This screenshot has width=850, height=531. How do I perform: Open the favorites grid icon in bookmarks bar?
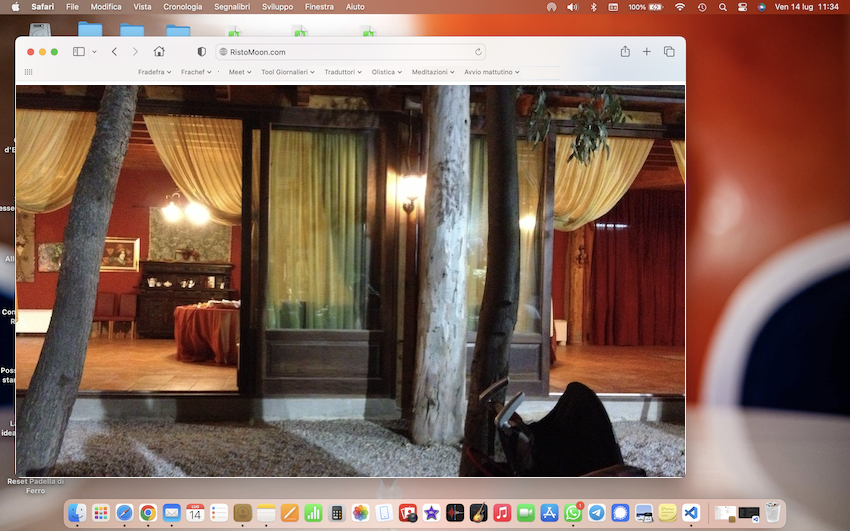click(x=28, y=72)
